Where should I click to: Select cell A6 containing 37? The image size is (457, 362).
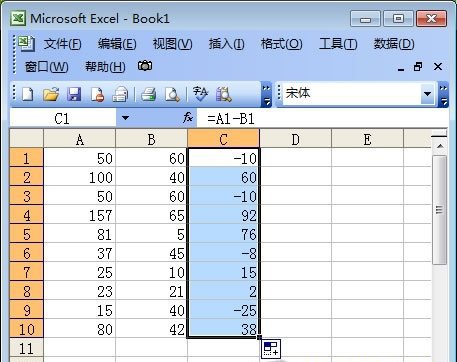pyautogui.click(x=79, y=253)
